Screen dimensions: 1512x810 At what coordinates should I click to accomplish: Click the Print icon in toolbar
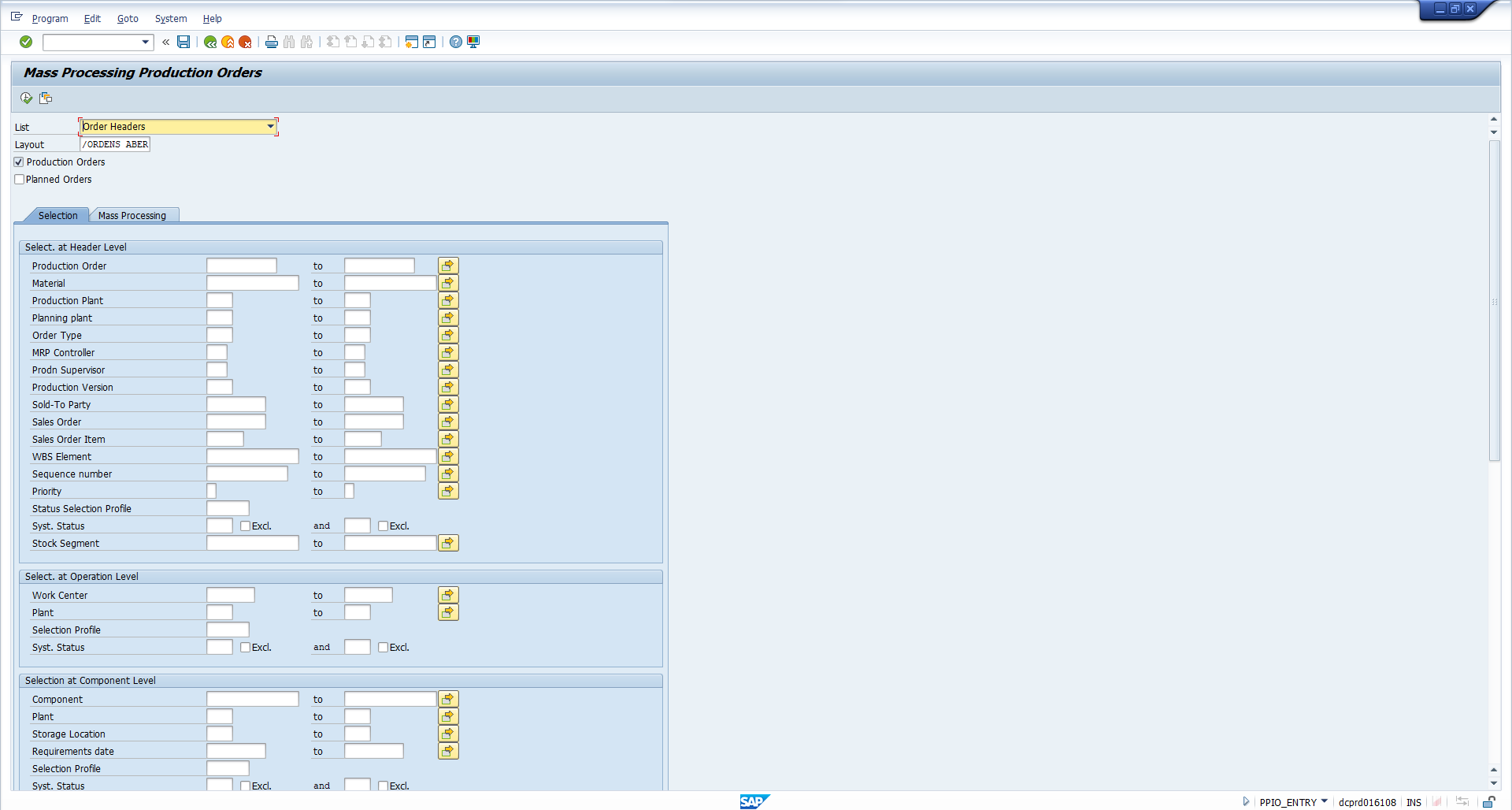tap(272, 42)
